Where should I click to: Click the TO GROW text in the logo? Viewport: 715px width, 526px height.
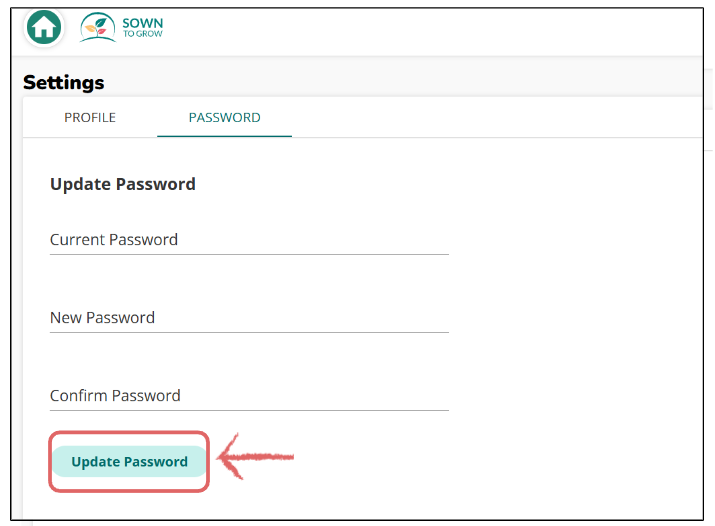pyautogui.click(x=143, y=34)
